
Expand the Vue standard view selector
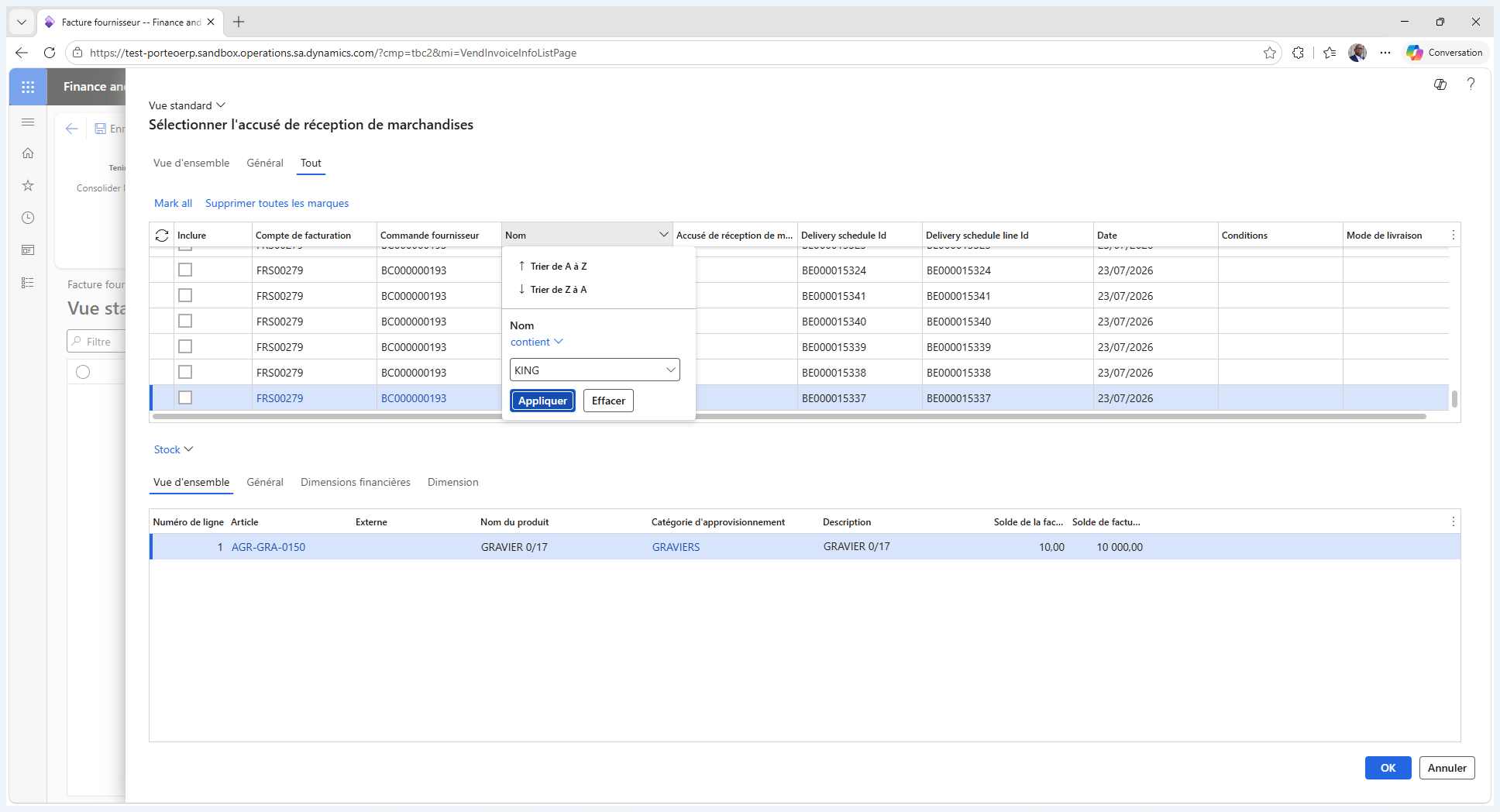pos(187,105)
